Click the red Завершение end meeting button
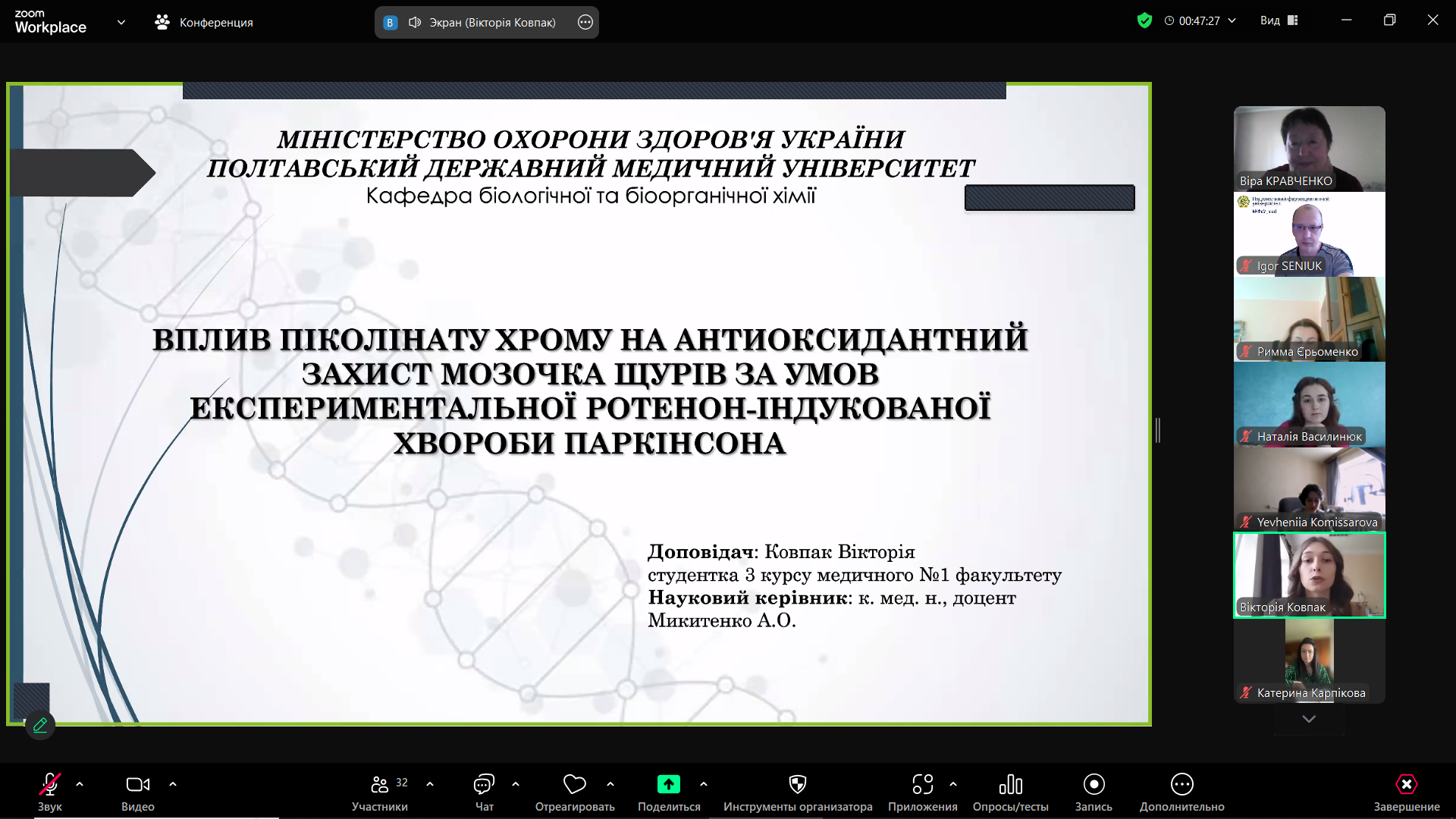Image resolution: width=1456 pixels, height=819 pixels. (x=1407, y=792)
